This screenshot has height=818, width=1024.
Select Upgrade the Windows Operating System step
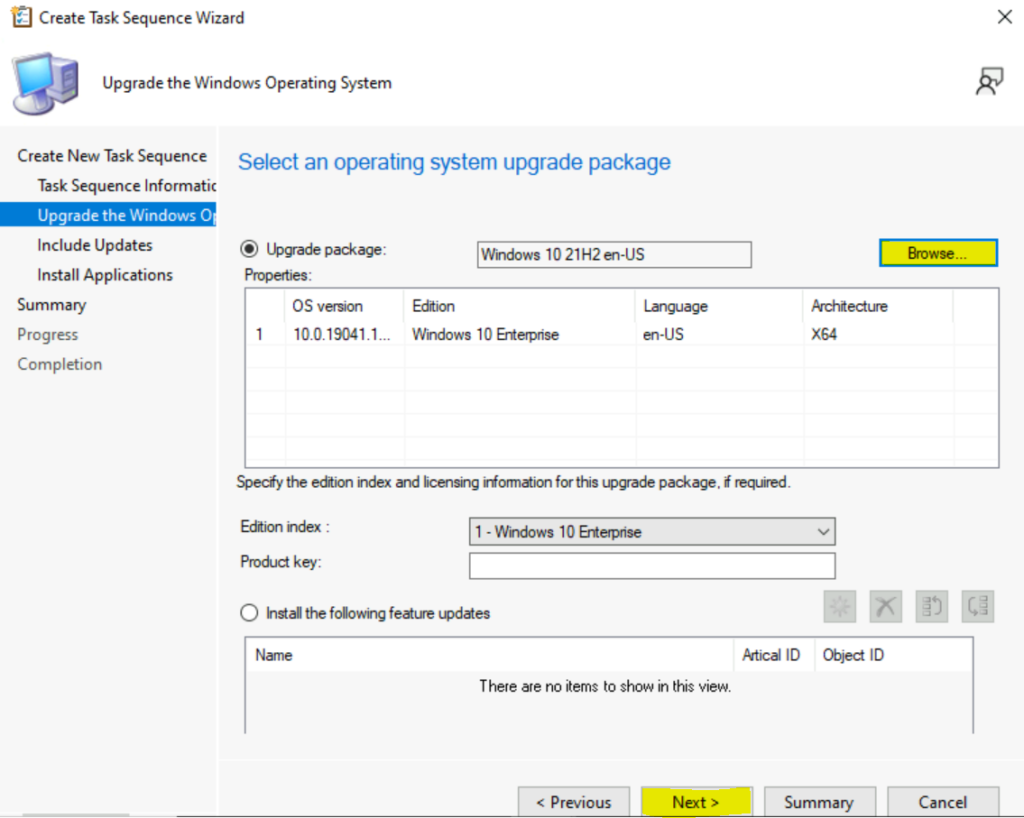tap(108, 215)
